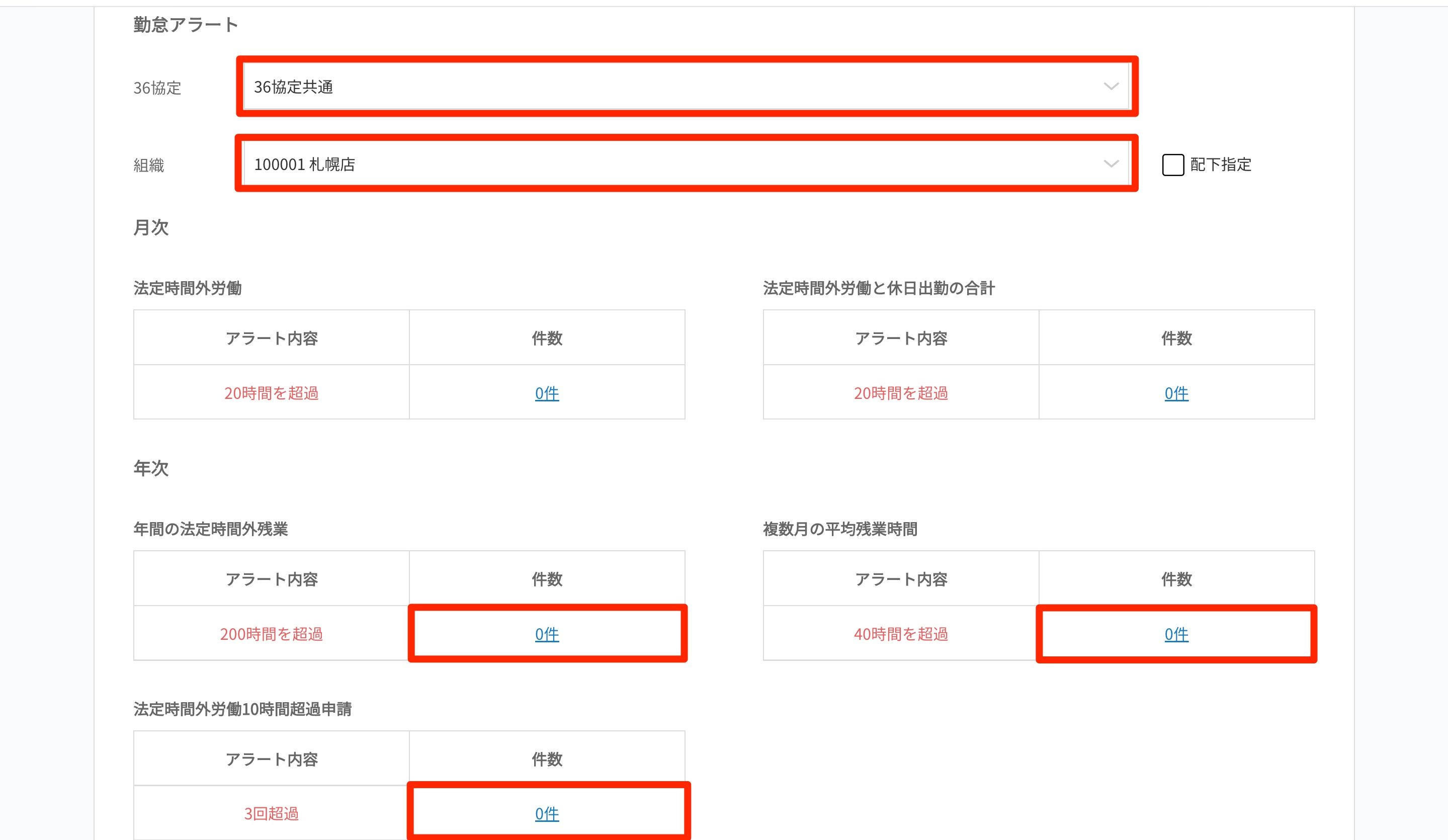Click the chevron arrow in the 組織 selector
The image size is (1448, 840).
[x=1111, y=164]
